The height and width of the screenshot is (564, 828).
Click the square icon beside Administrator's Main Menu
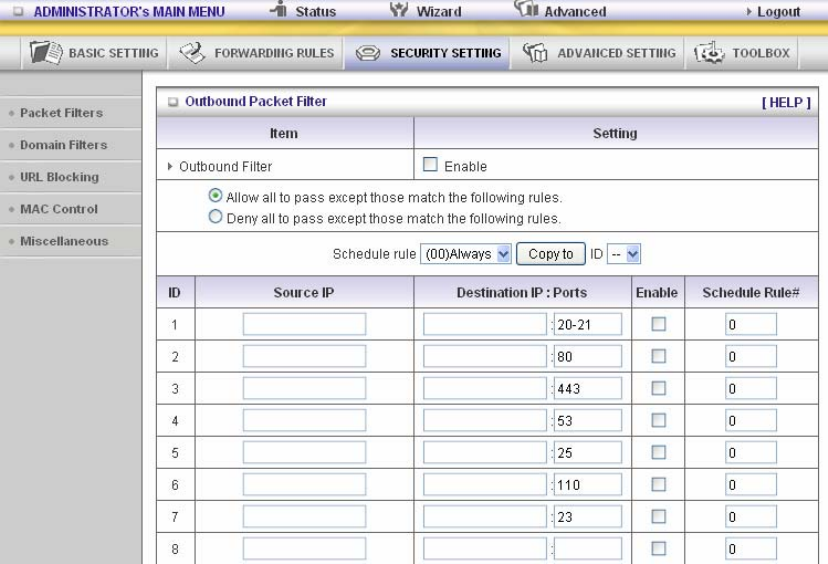18,11
